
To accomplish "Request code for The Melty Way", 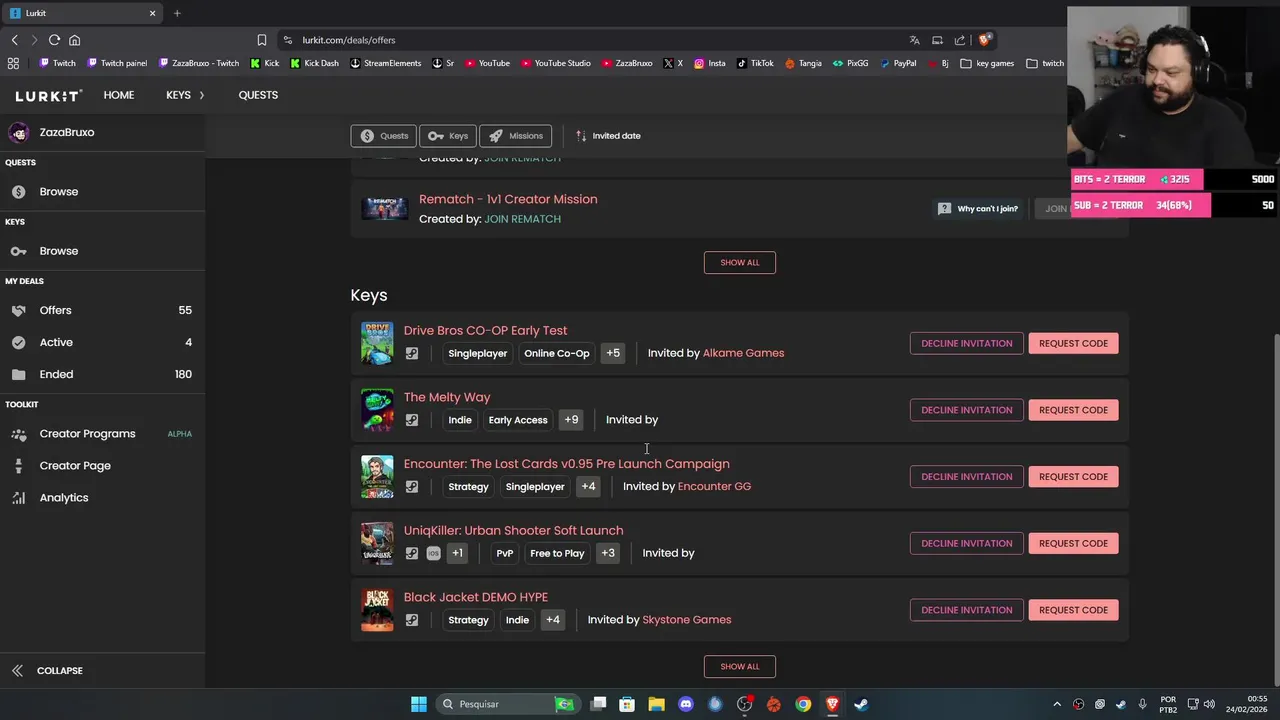I will (1073, 410).
